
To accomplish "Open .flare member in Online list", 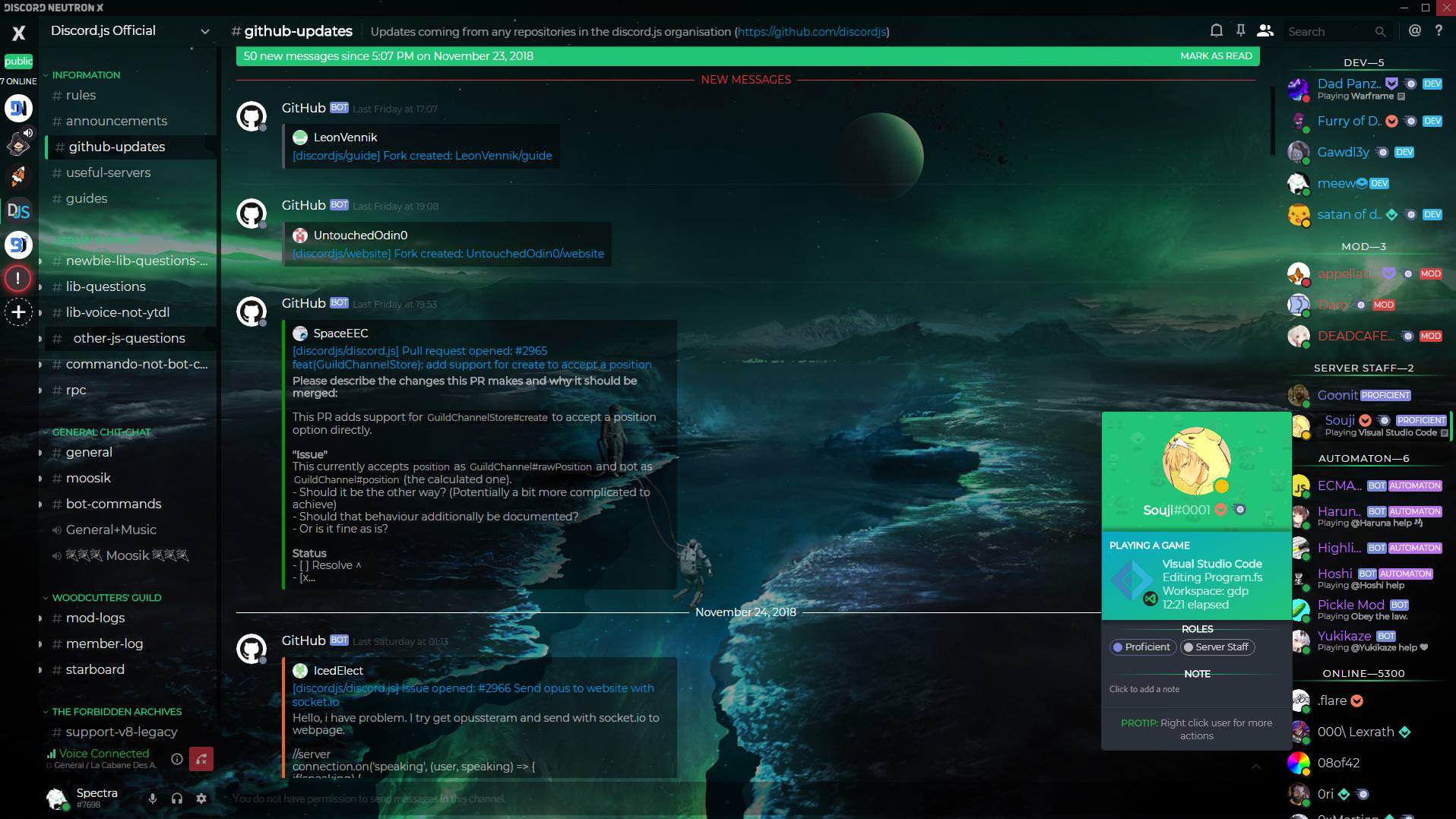I will [1368, 700].
